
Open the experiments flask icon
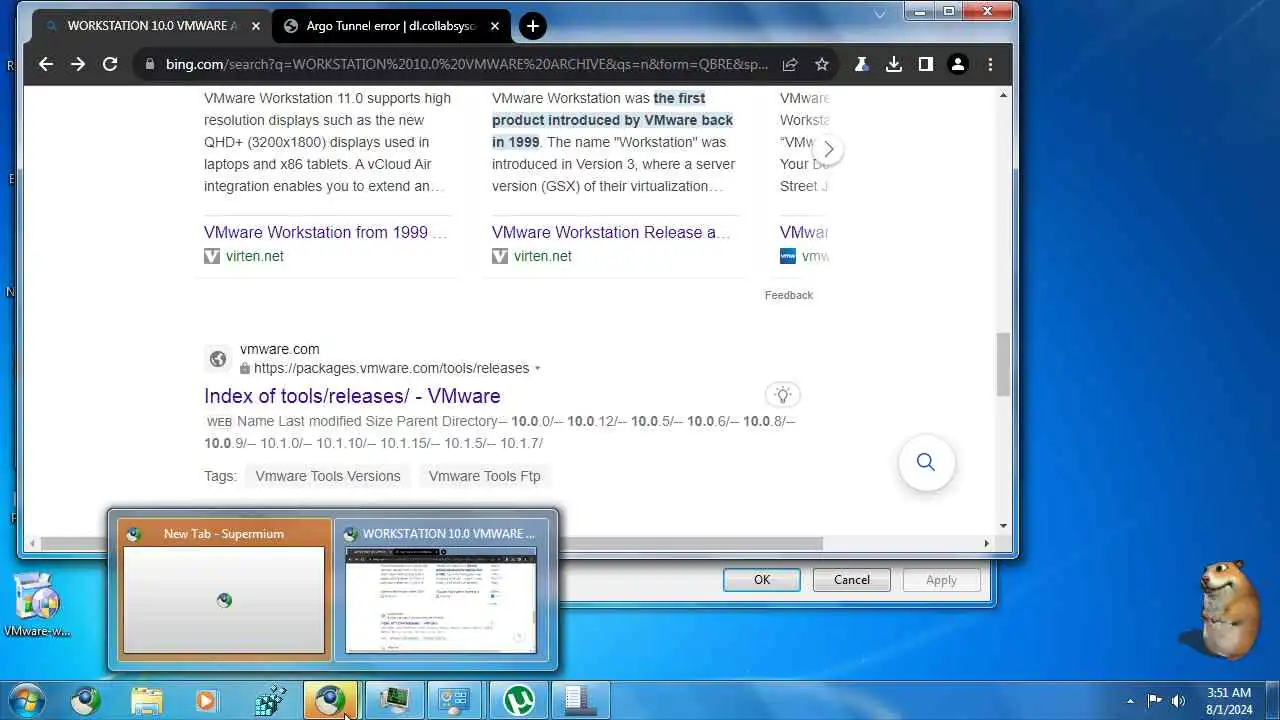861,64
